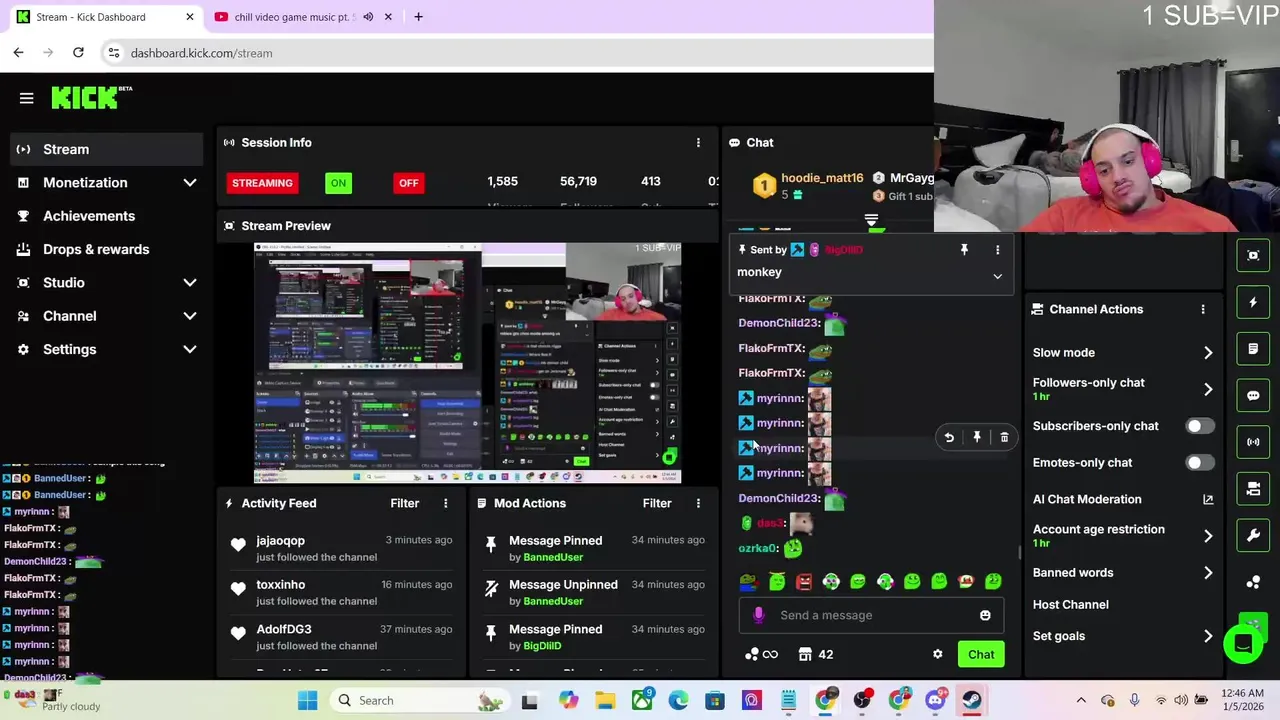1280x720 pixels.
Task: Click the Activity Feed Filter button
Action: coord(404,503)
